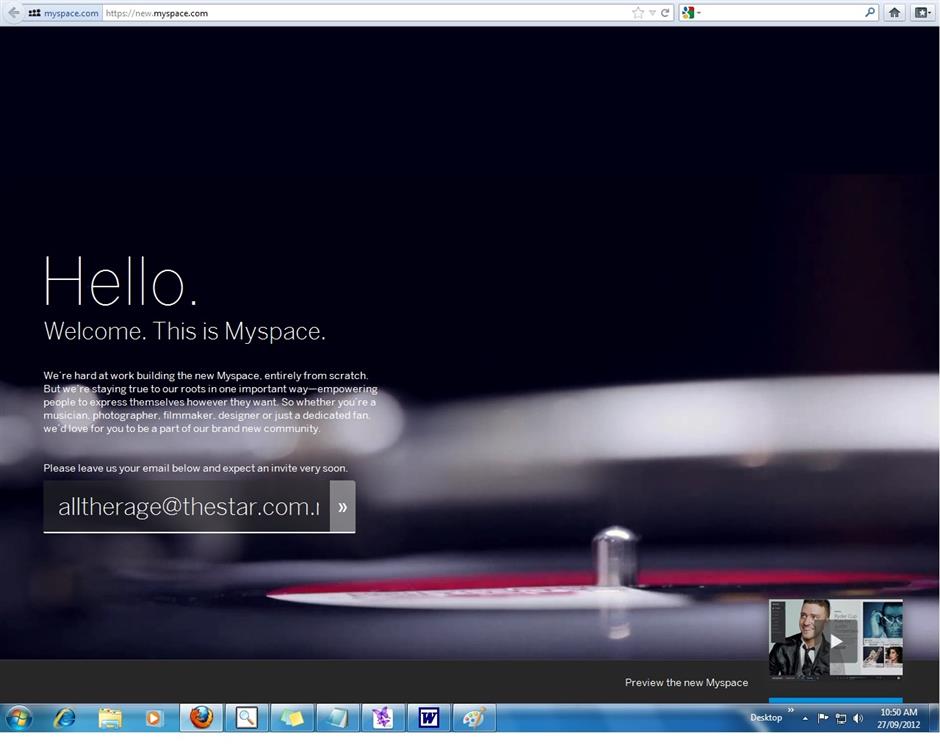Open Windows Explorer folder in the taskbar
This screenshot has height=752, width=940.
pyautogui.click(x=109, y=718)
